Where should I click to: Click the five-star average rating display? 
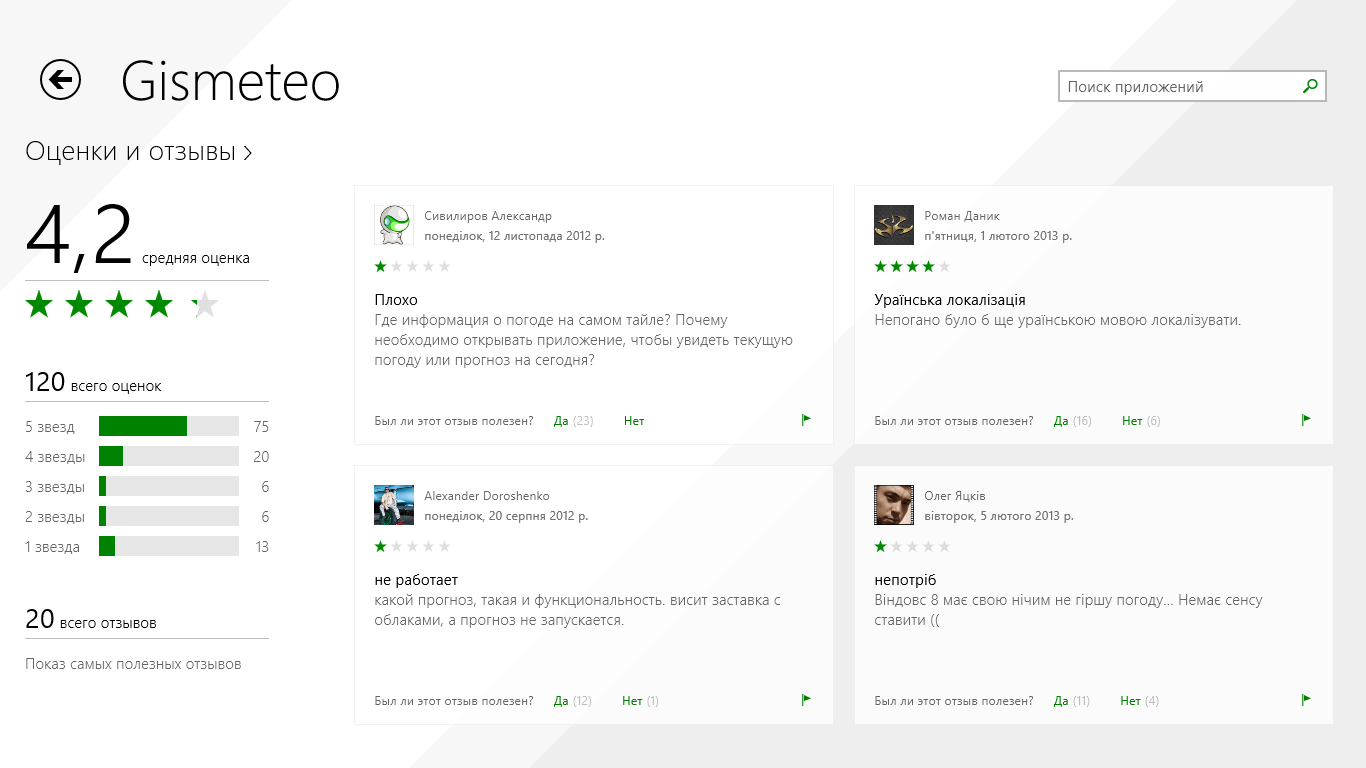point(122,304)
